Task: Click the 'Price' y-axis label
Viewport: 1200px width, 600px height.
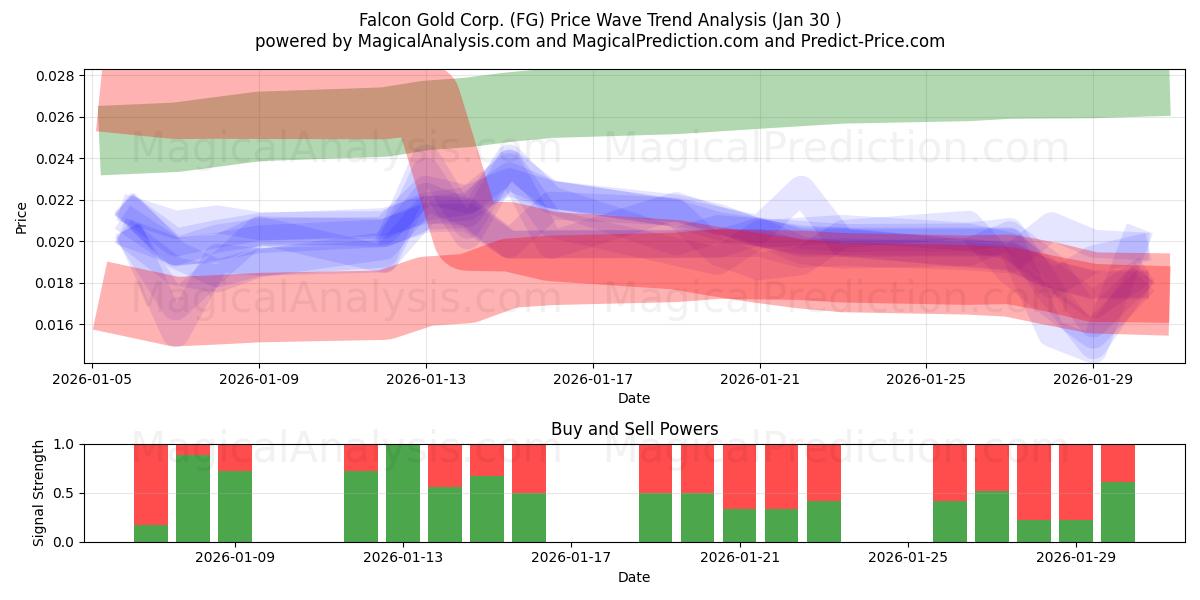Action: (22, 216)
